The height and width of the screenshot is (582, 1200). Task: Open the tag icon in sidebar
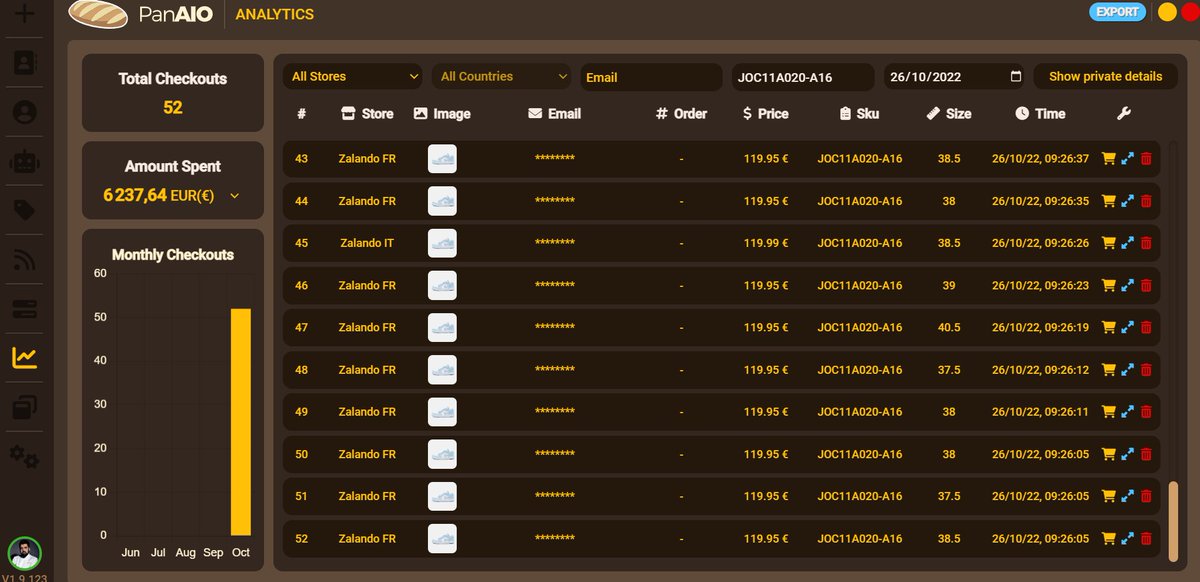coord(24,210)
